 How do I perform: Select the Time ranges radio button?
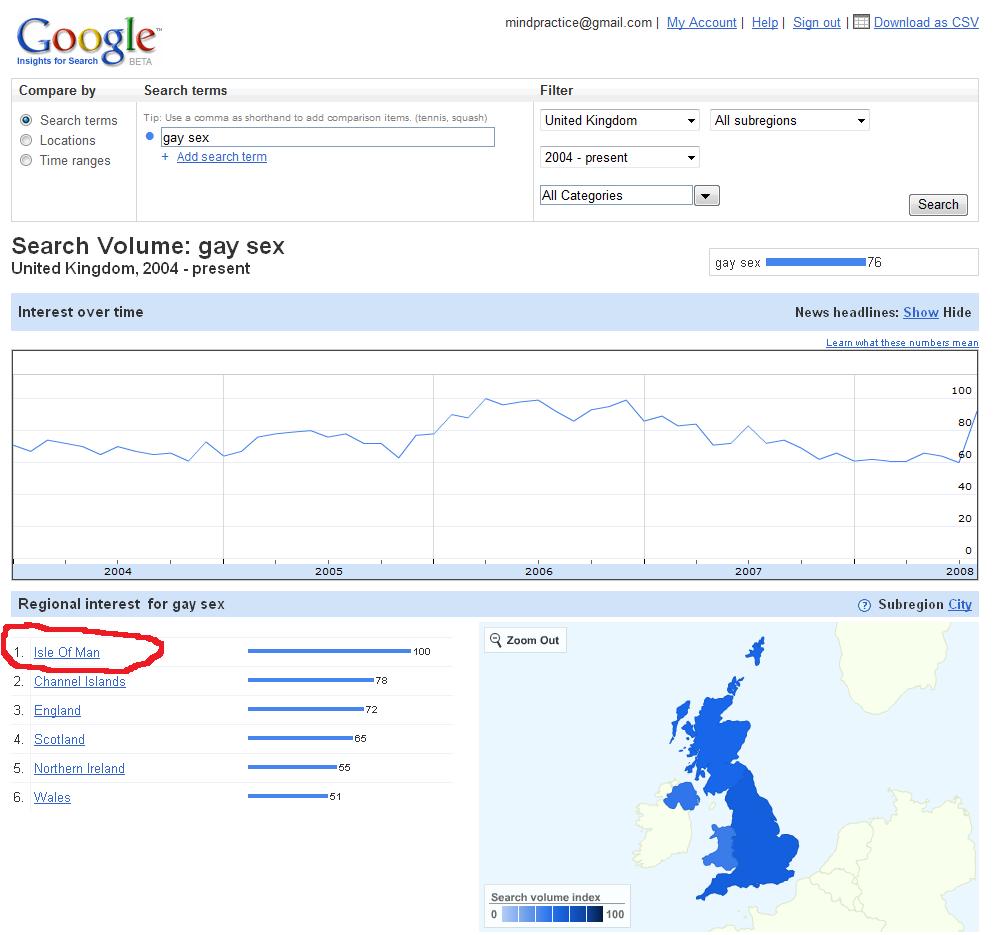(x=26, y=160)
